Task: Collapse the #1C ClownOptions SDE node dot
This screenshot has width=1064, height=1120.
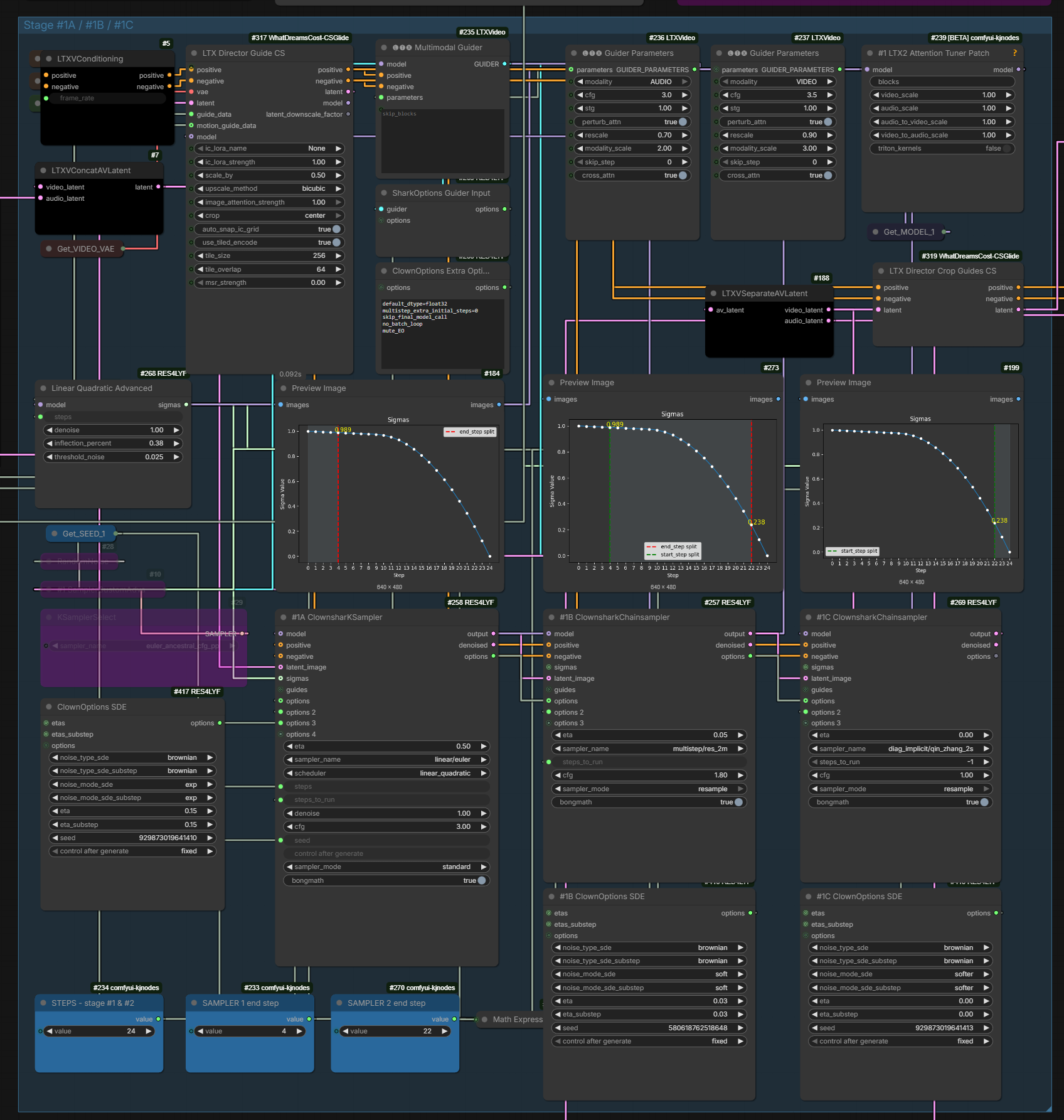Action: click(x=808, y=897)
